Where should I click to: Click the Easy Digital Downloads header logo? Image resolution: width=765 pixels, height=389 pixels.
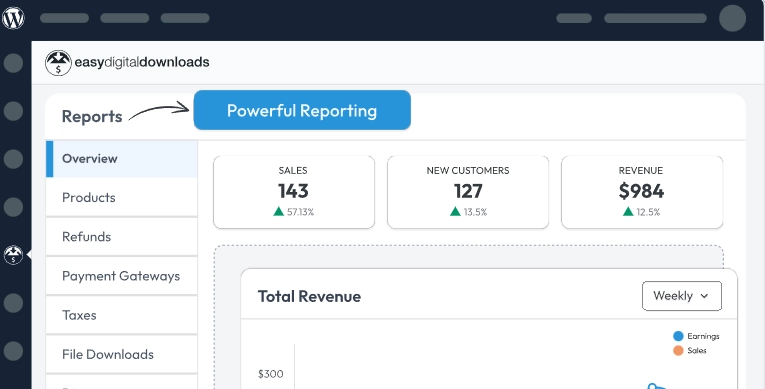click(x=127, y=62)
